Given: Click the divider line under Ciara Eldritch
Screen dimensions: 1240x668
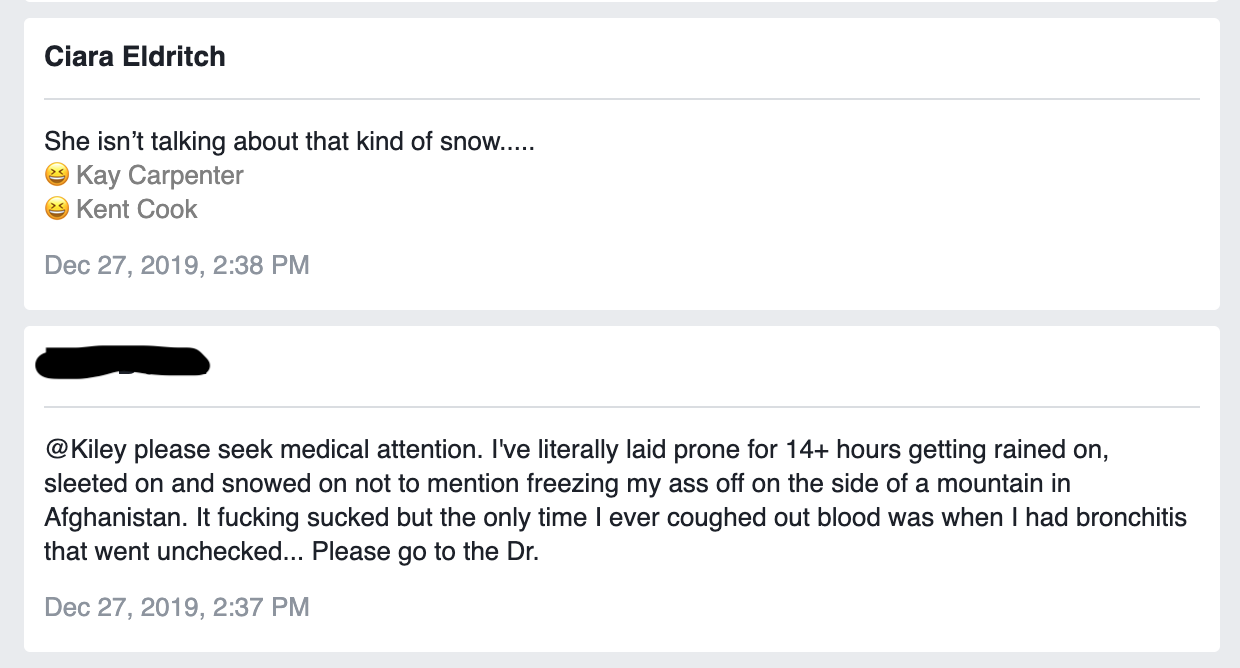Looking at the screenshot, I should pos(621,99).
